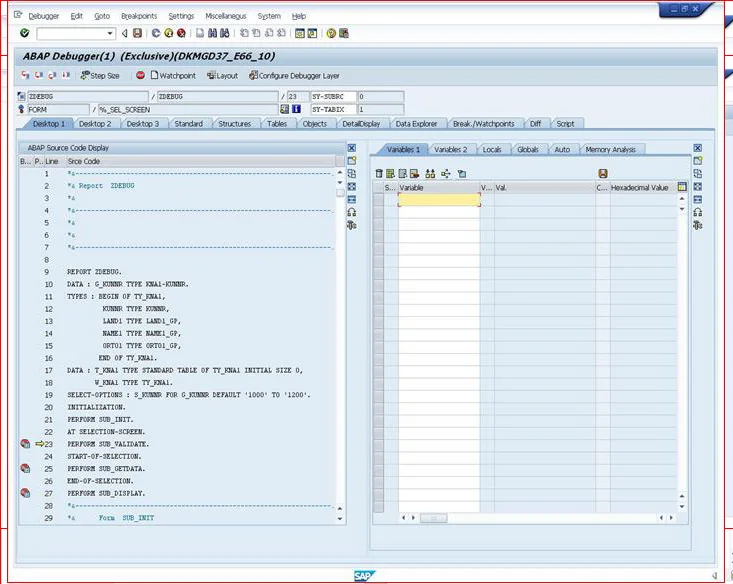Switch to the Data Explorer tab
733x584 pixels.
416,123
